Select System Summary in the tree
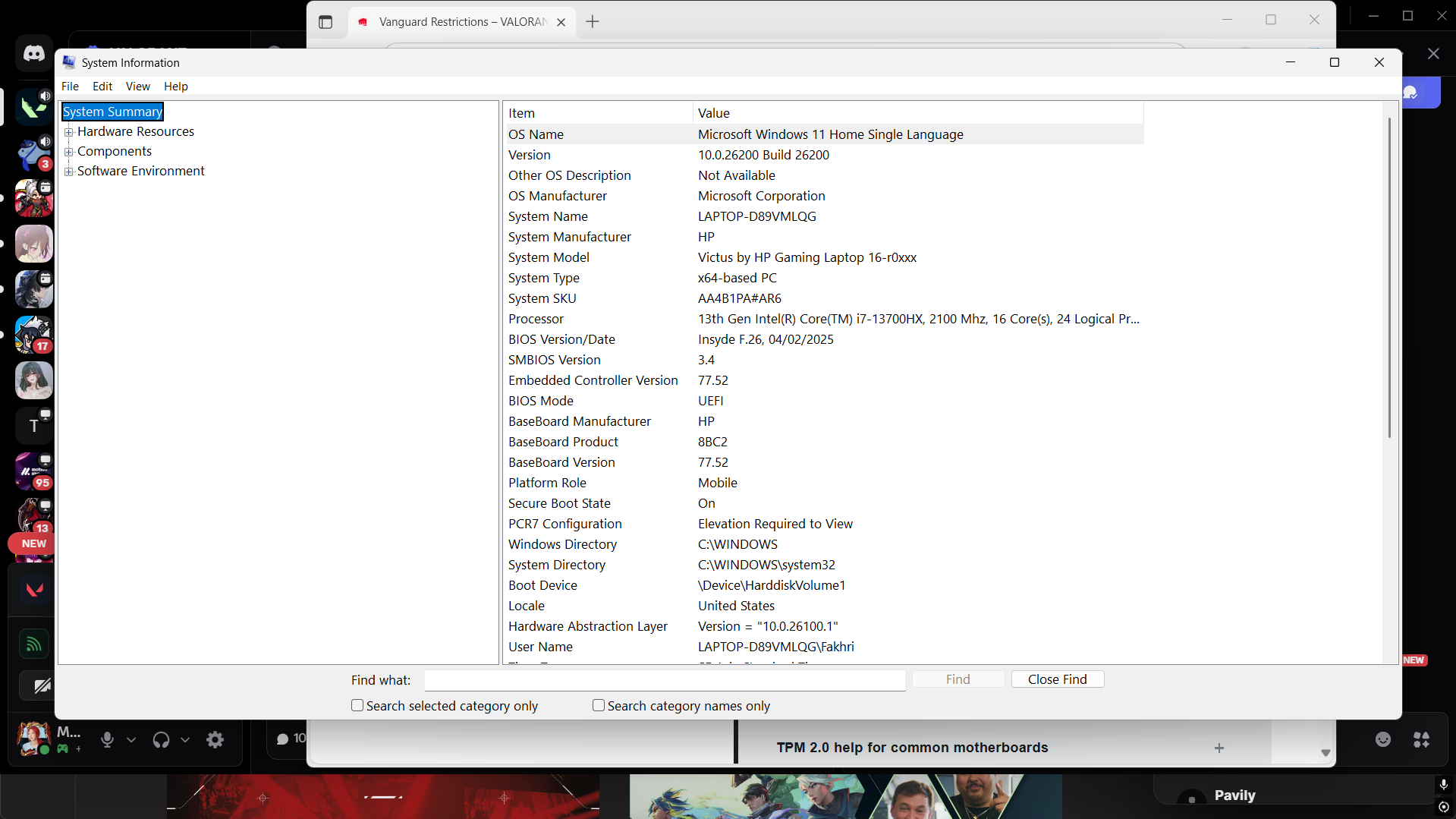 112,112
